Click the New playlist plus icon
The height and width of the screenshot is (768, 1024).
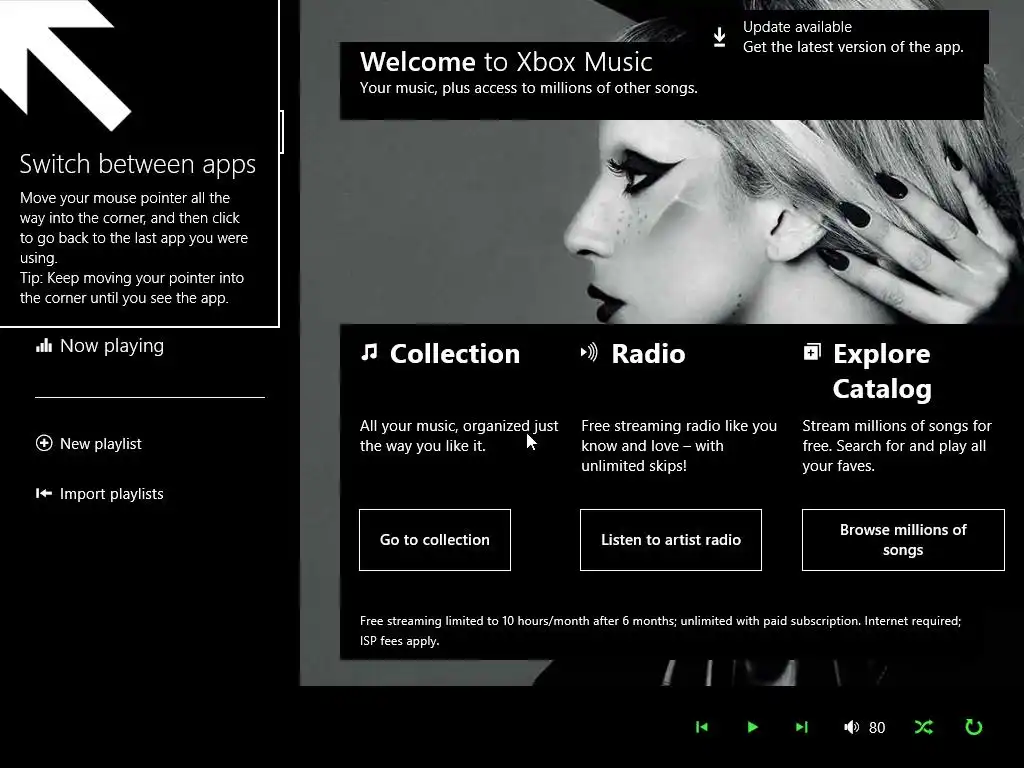click(x=44, y=443)
